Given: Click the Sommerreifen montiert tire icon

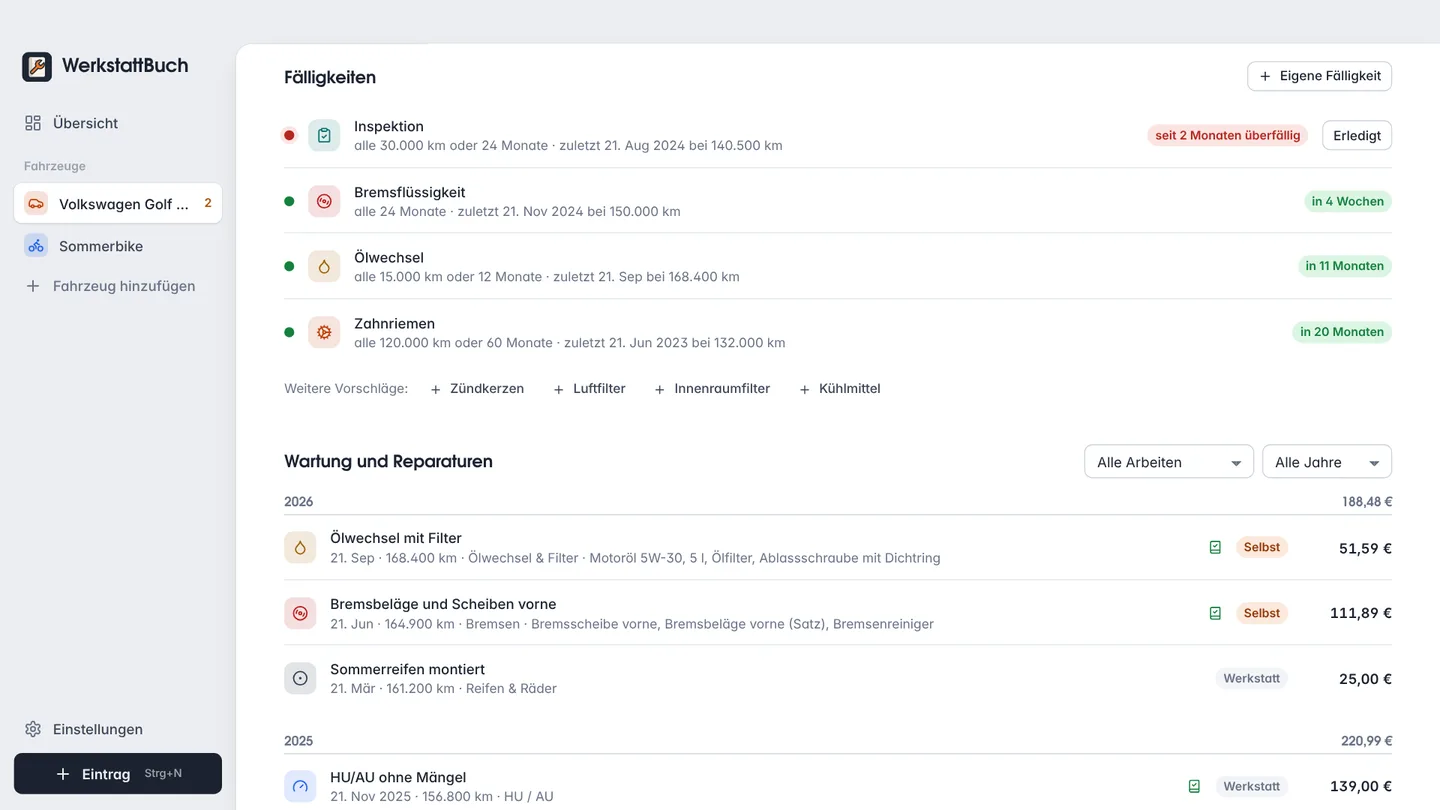Looking at the screenshot, I should pyautogui.click(x=300, y=678).
